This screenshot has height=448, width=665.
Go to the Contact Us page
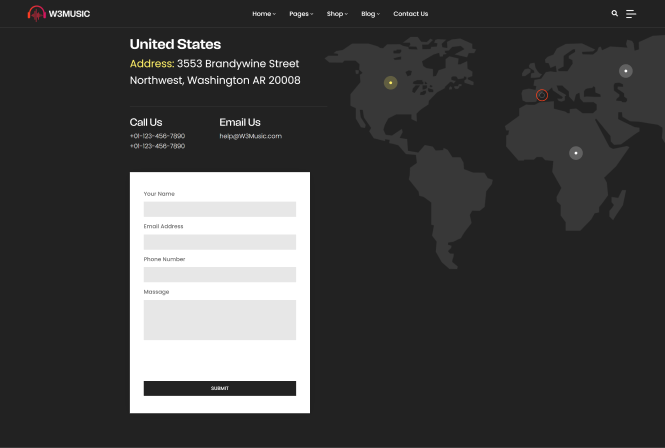410,14
